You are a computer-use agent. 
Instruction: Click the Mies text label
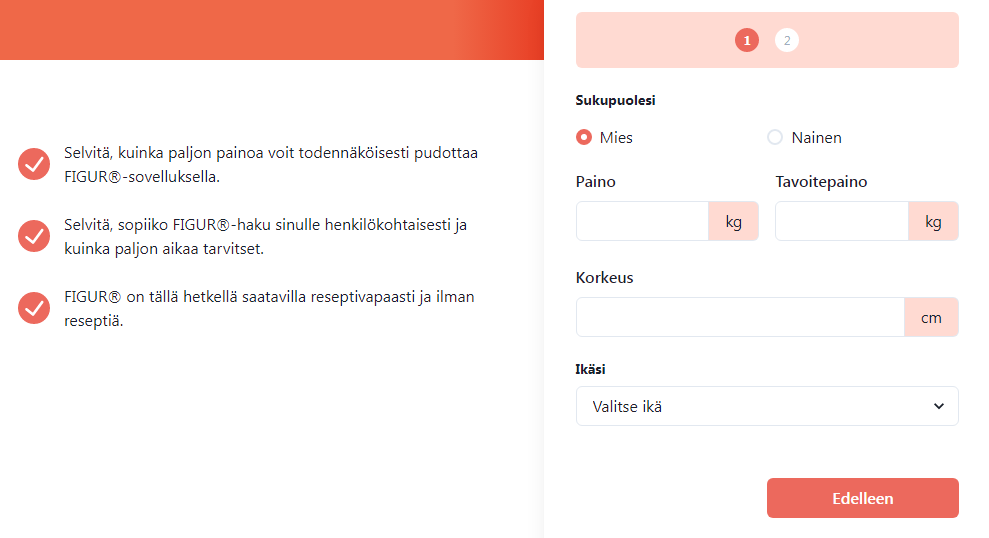(616, 137)
